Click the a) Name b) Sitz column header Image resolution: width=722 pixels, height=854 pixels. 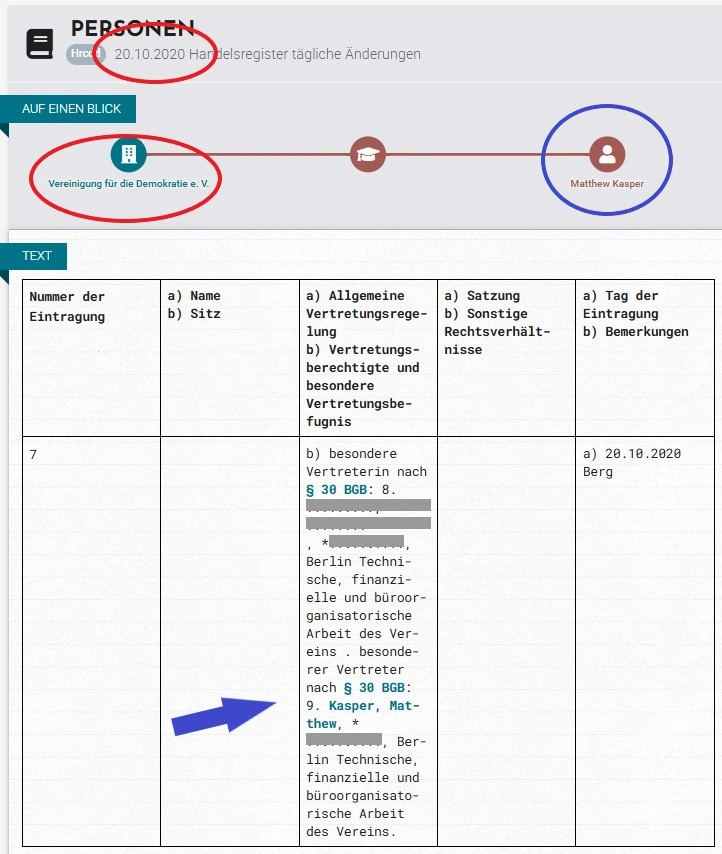[x=230, y=358]
